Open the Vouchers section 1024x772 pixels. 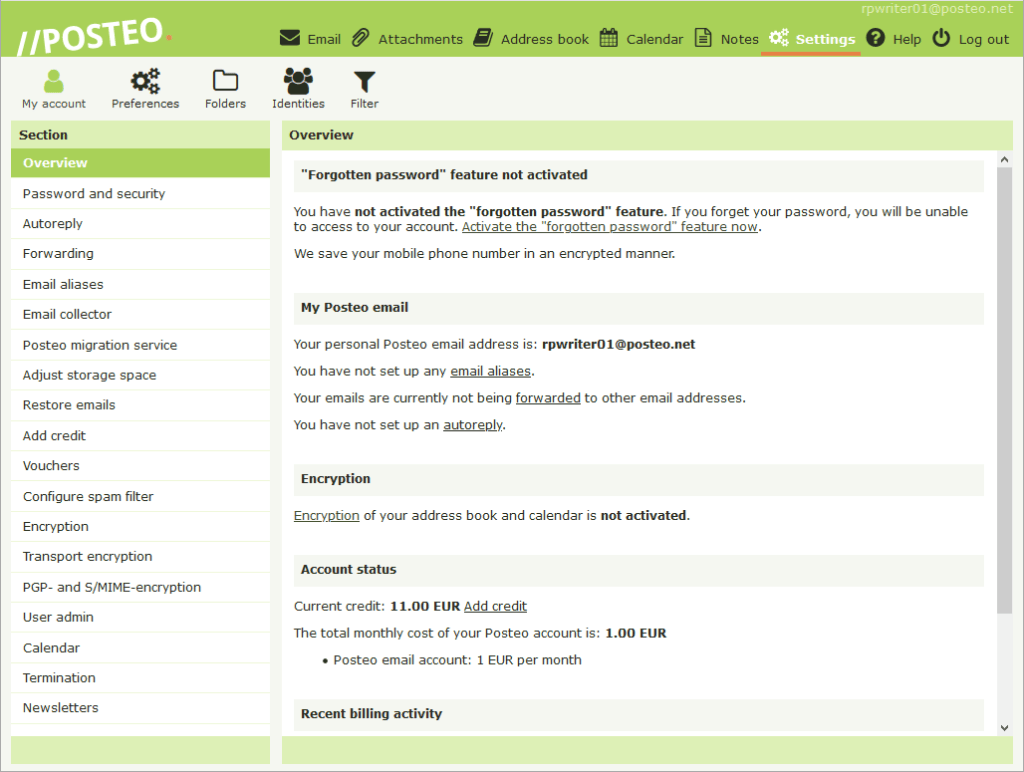coord(140,466)
